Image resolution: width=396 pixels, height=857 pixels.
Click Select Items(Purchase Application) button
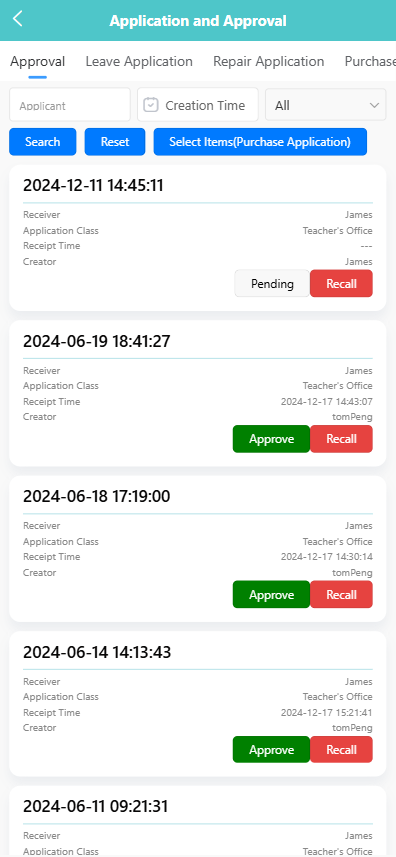click(260, 142)
